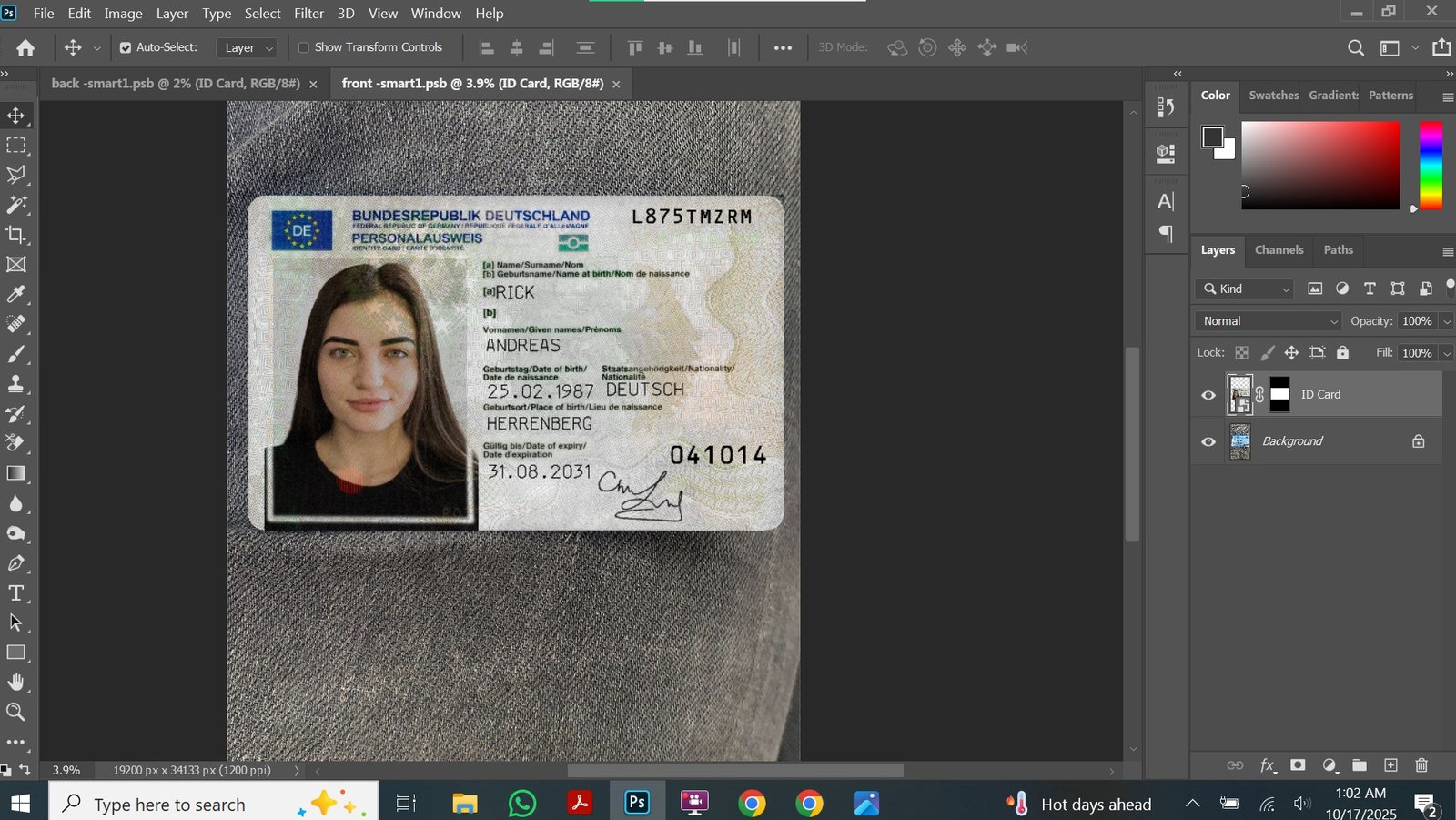
Task: Pick the Eyedropper tool
Action: (15, 294)
